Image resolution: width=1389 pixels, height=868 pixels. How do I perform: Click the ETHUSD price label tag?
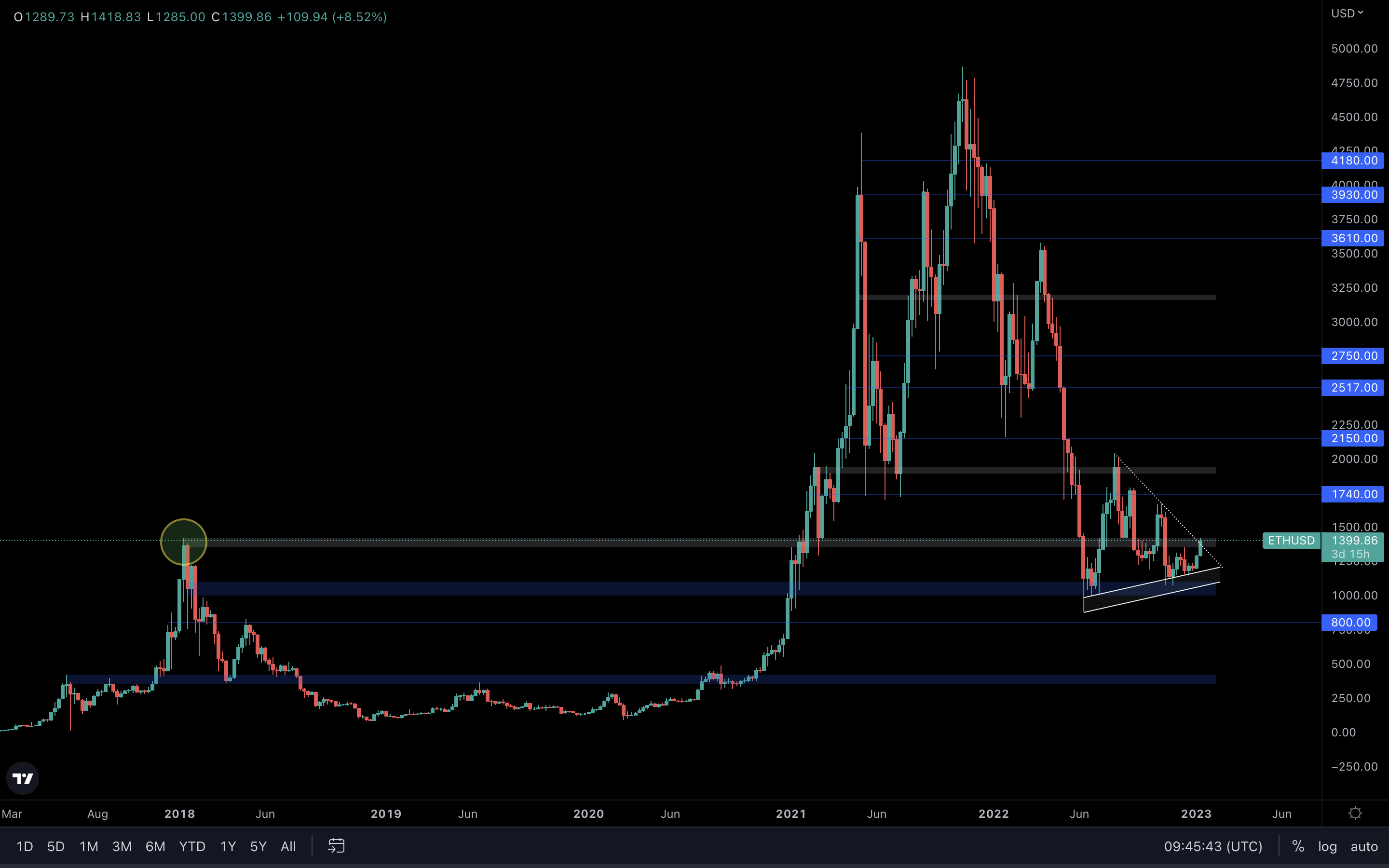click(x=1291, y=540)
